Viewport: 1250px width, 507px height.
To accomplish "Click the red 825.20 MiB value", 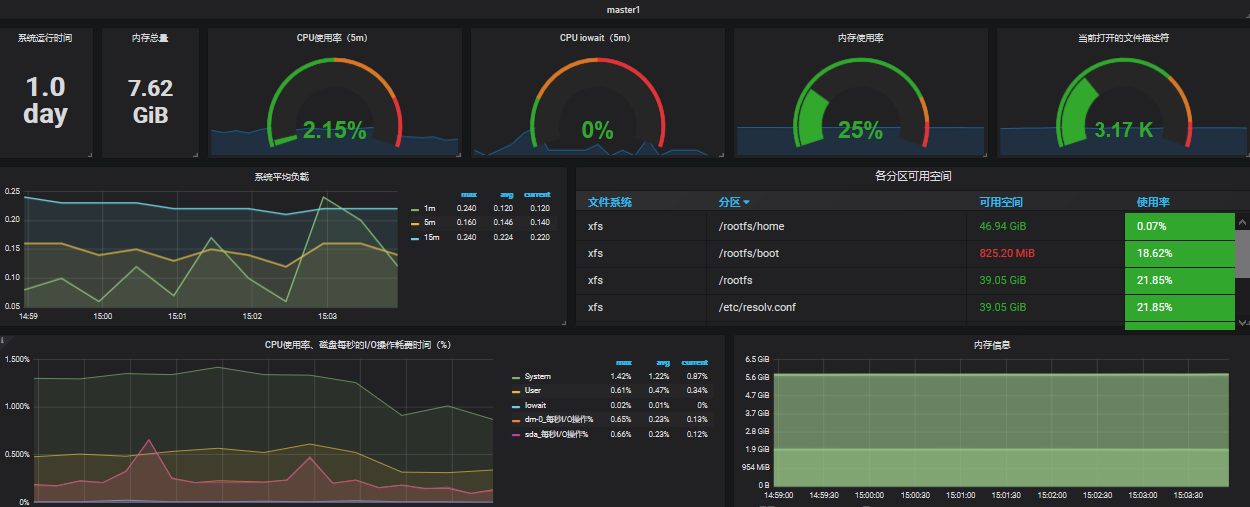I will pos(1007,253).
